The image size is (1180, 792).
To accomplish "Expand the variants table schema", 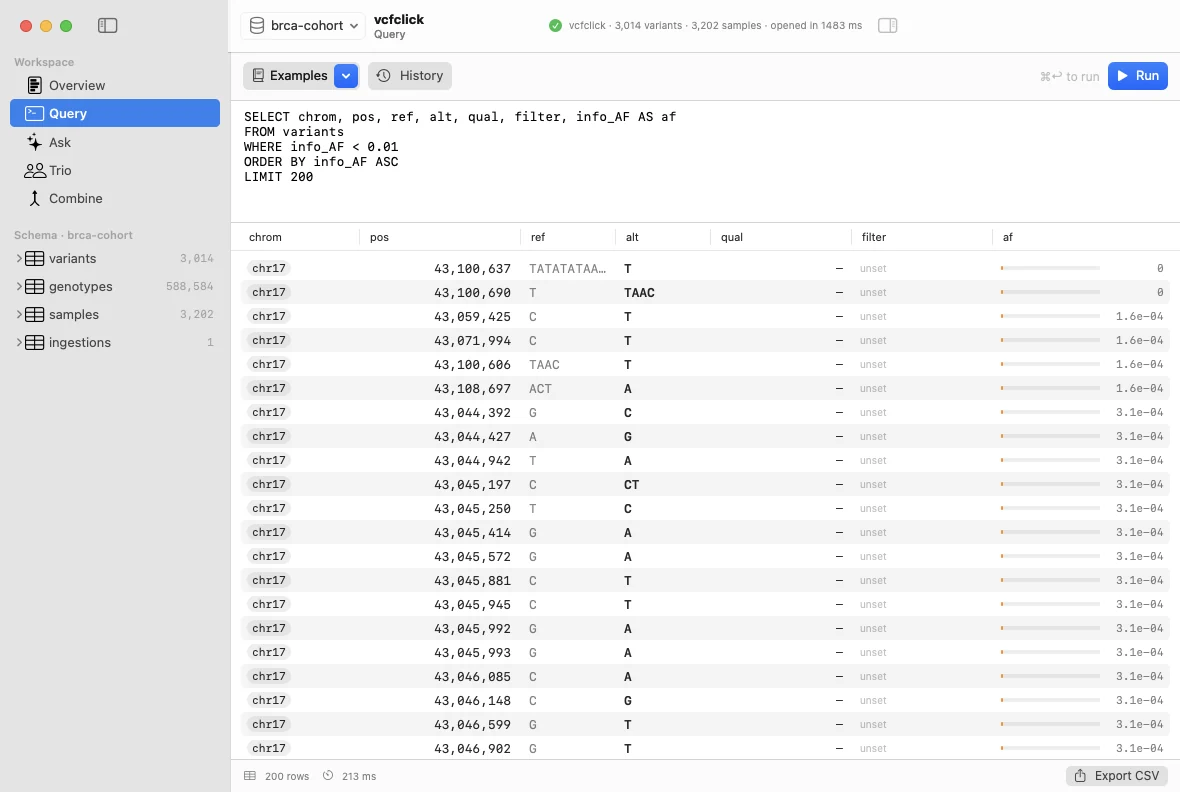I will coord(19,258).
